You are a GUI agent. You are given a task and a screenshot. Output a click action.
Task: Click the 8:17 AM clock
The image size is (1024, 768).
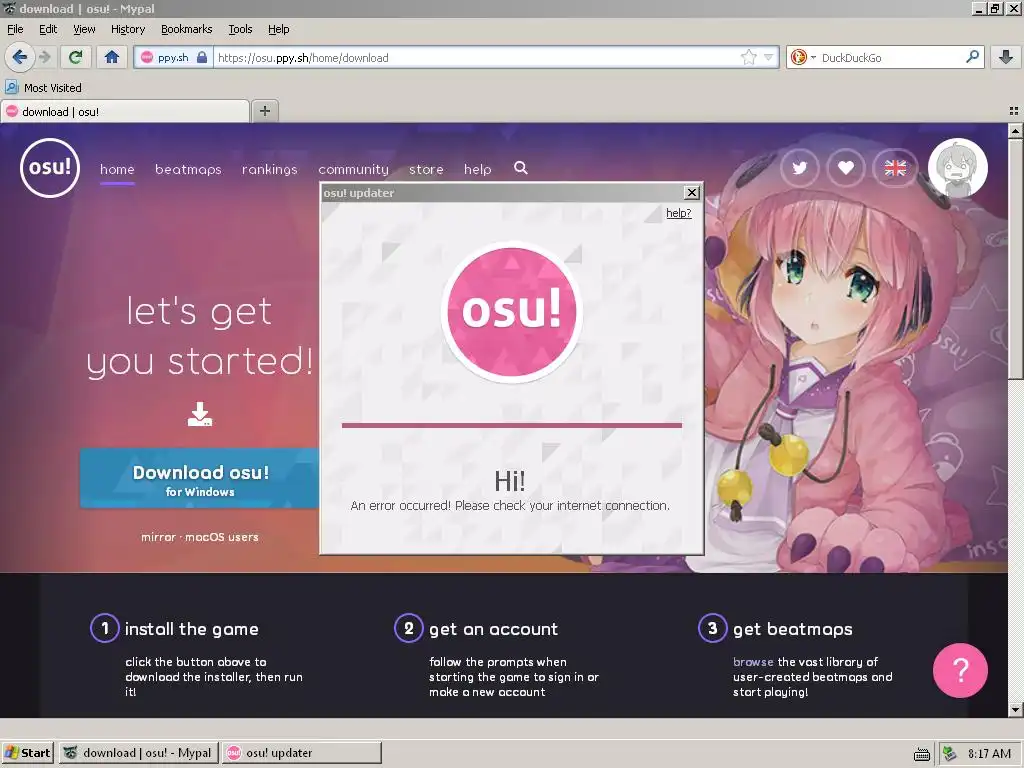point(989,754)
